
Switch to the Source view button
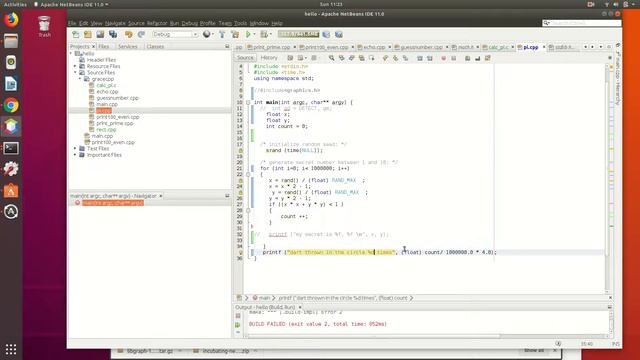245,58
